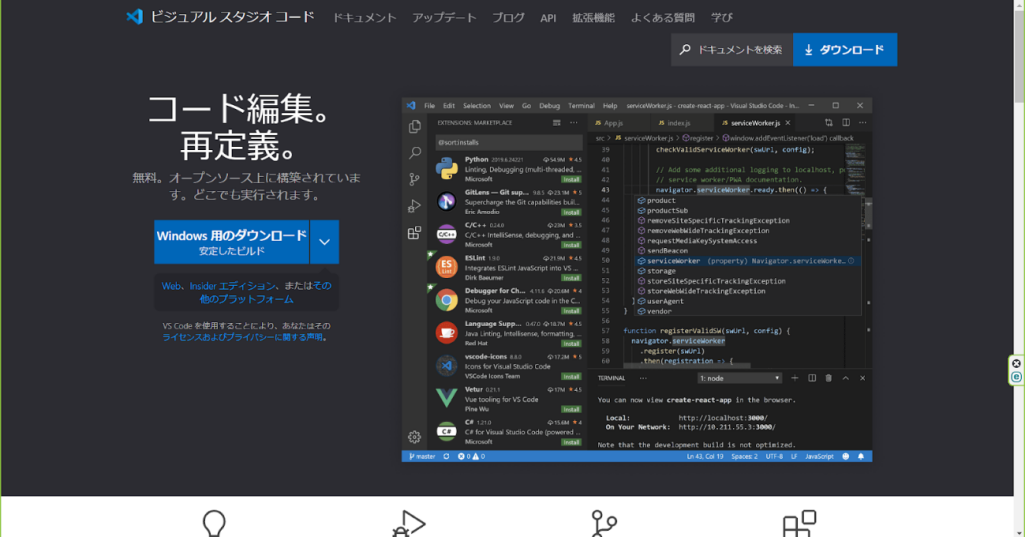
Task: Click the git branch icon below hero
Action: pos(603,524)
